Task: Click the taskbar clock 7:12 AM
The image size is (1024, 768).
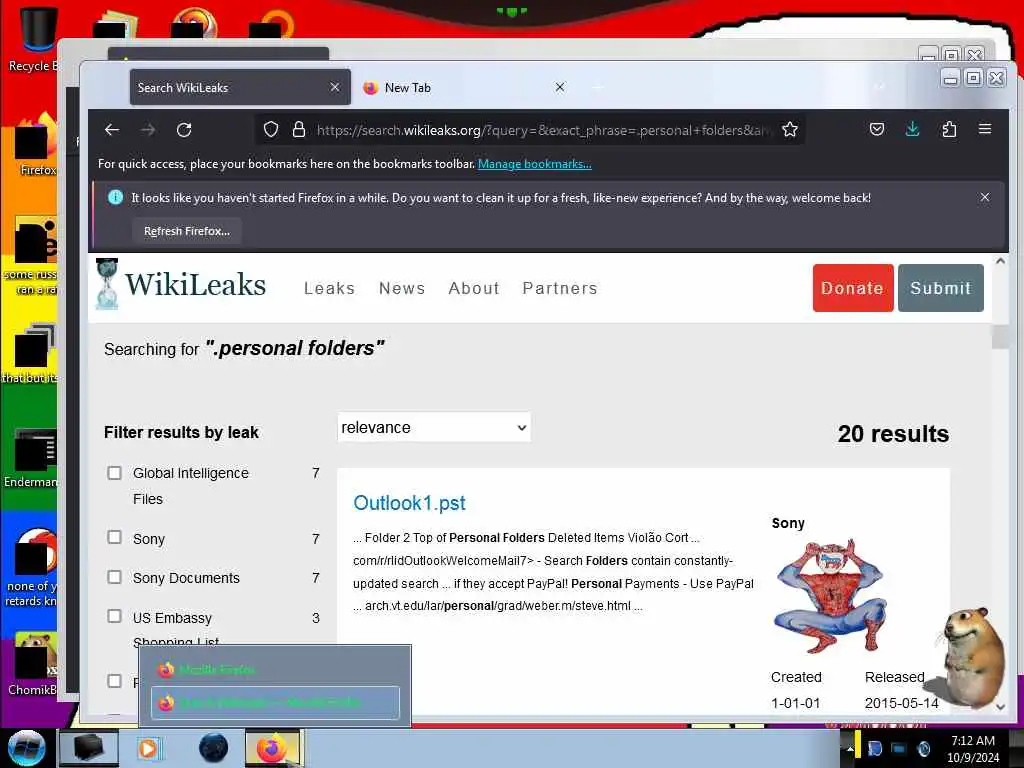Action: (972, 741)
